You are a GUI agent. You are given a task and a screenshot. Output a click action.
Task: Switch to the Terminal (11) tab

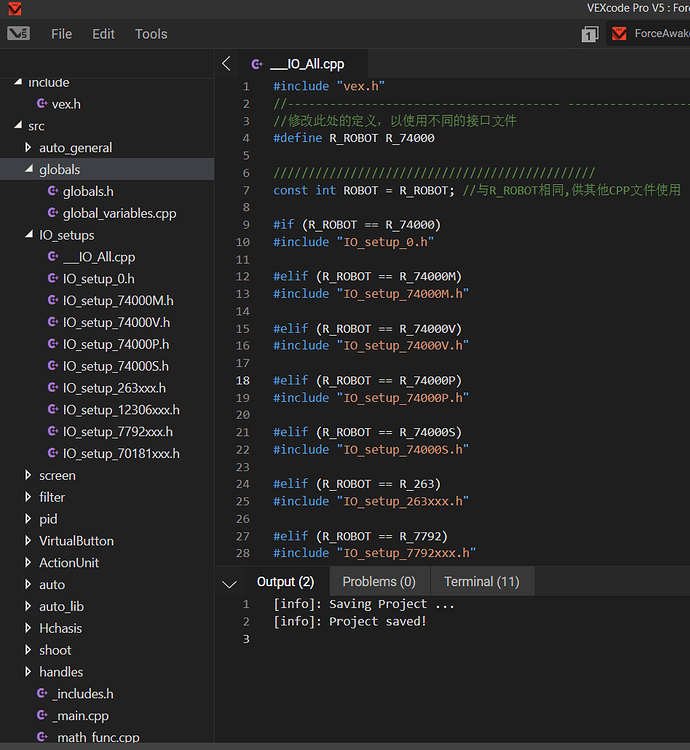click(482, 582)
